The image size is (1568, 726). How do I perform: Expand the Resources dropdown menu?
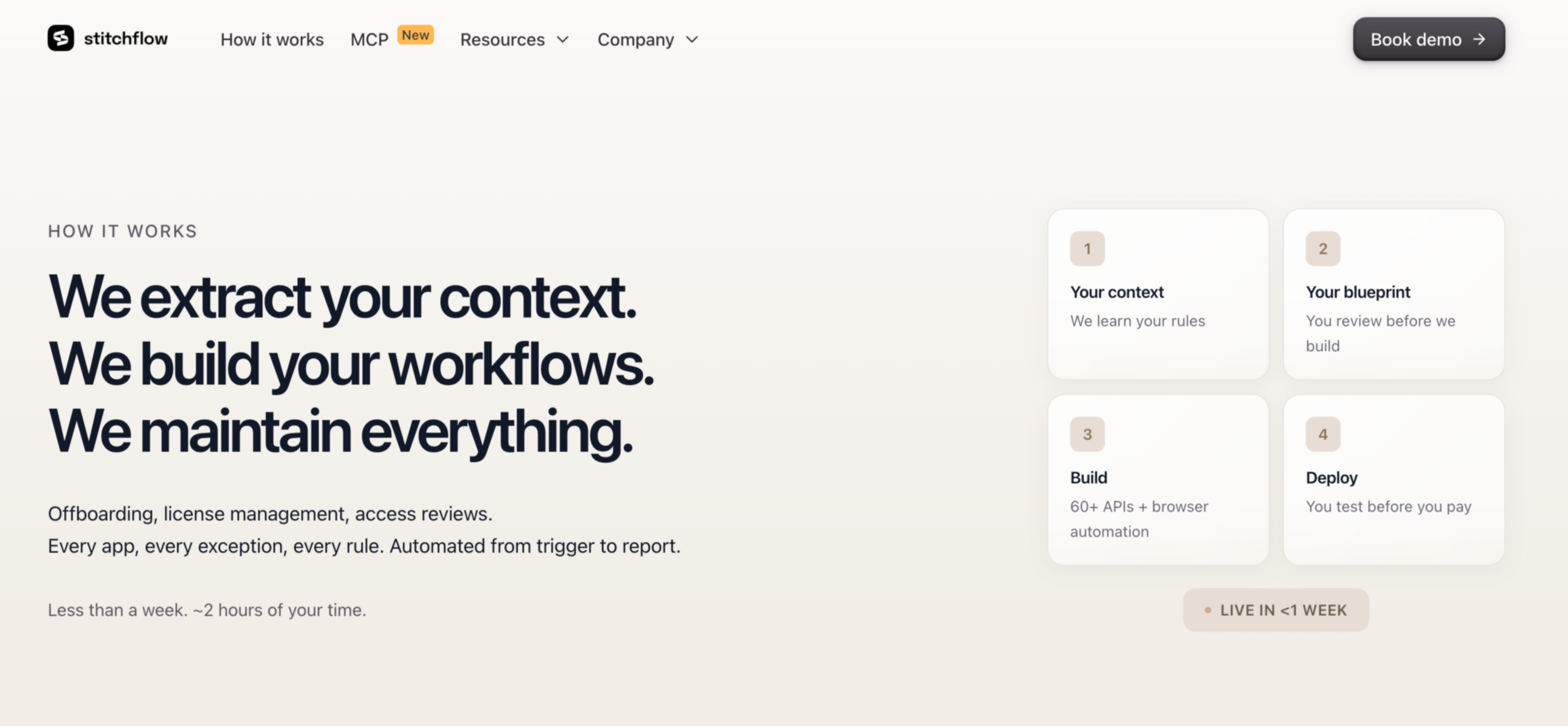click(x=514, y=40)
